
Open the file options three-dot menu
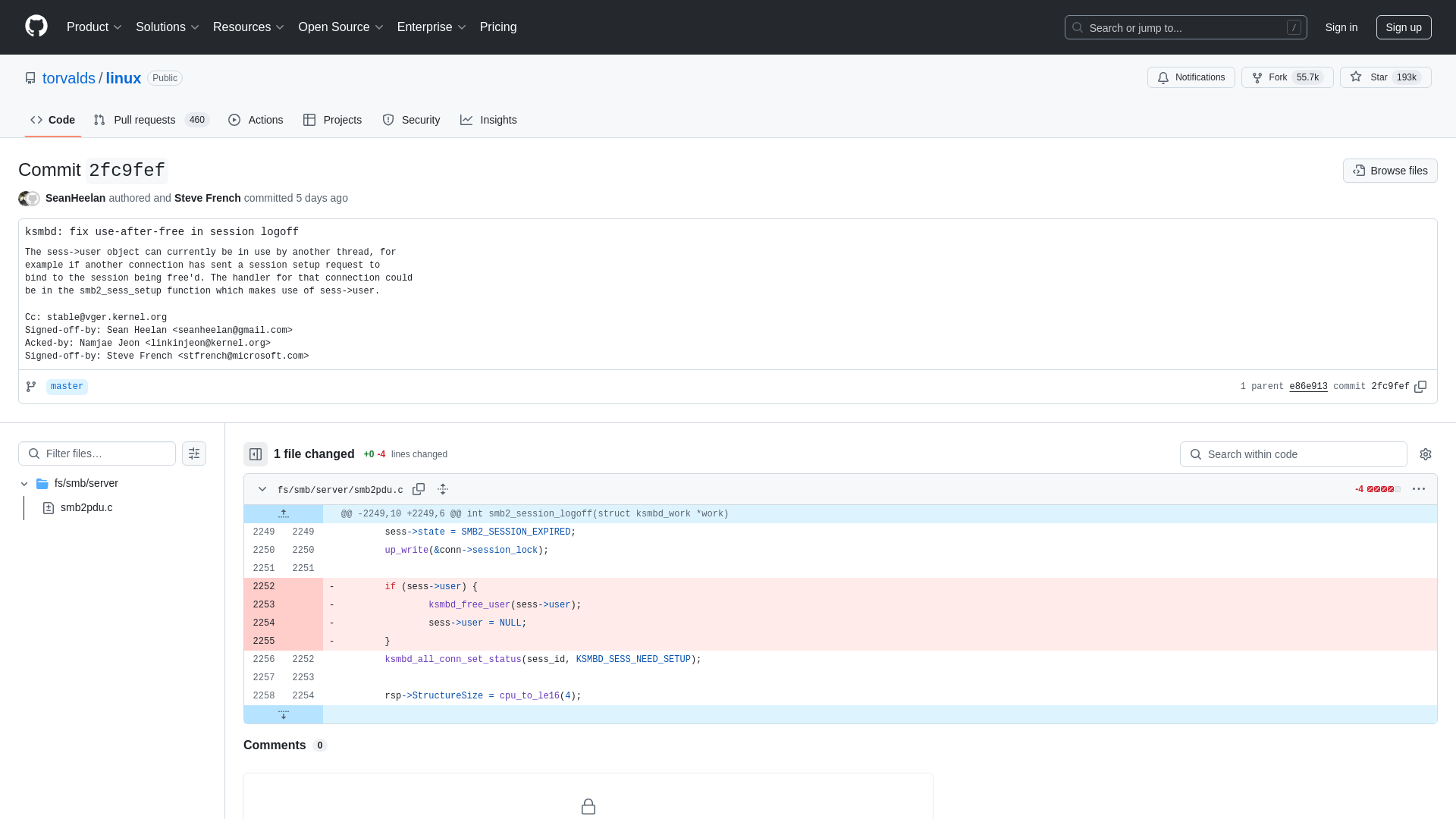pyautogui.click(x=1419, y=489)
